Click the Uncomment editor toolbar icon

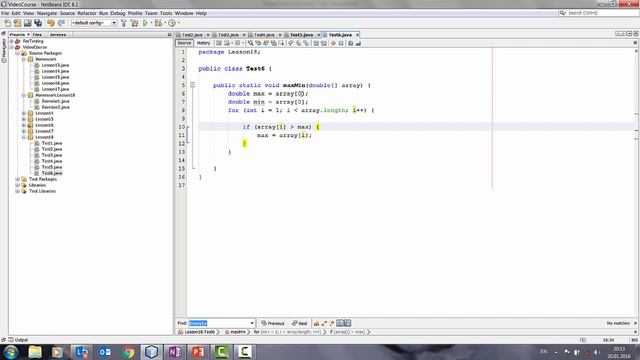point(358,43)
